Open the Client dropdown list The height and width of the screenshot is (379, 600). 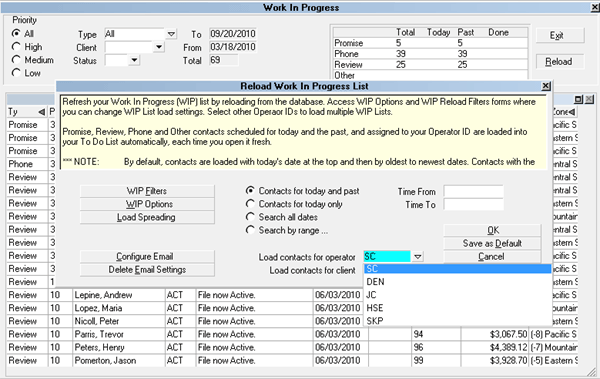pos(159,47)
